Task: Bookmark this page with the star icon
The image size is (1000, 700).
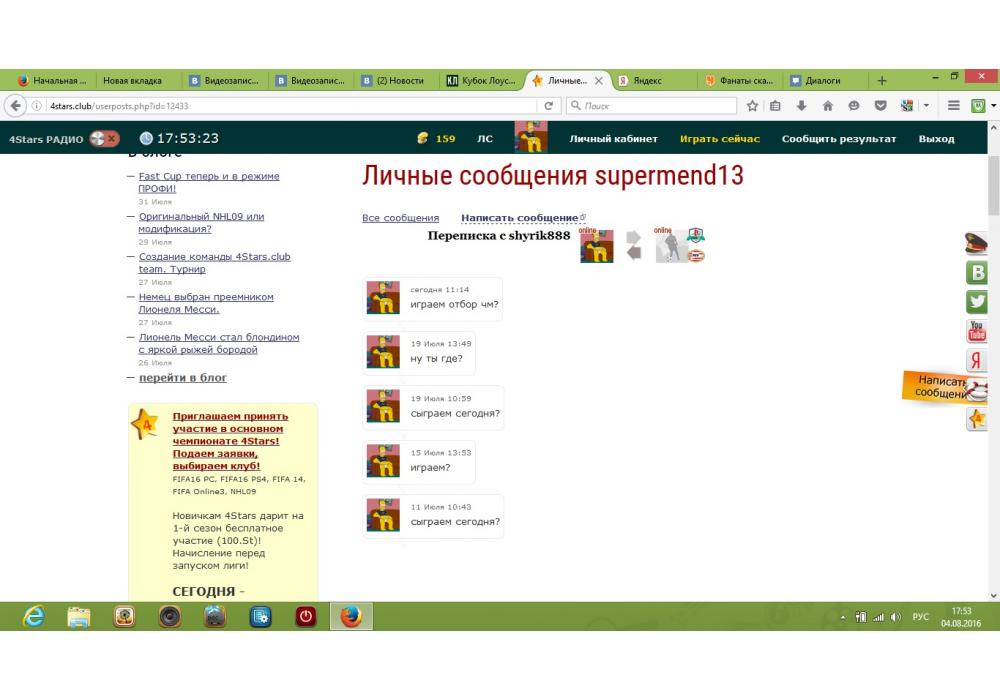Action: coord(753,106)
